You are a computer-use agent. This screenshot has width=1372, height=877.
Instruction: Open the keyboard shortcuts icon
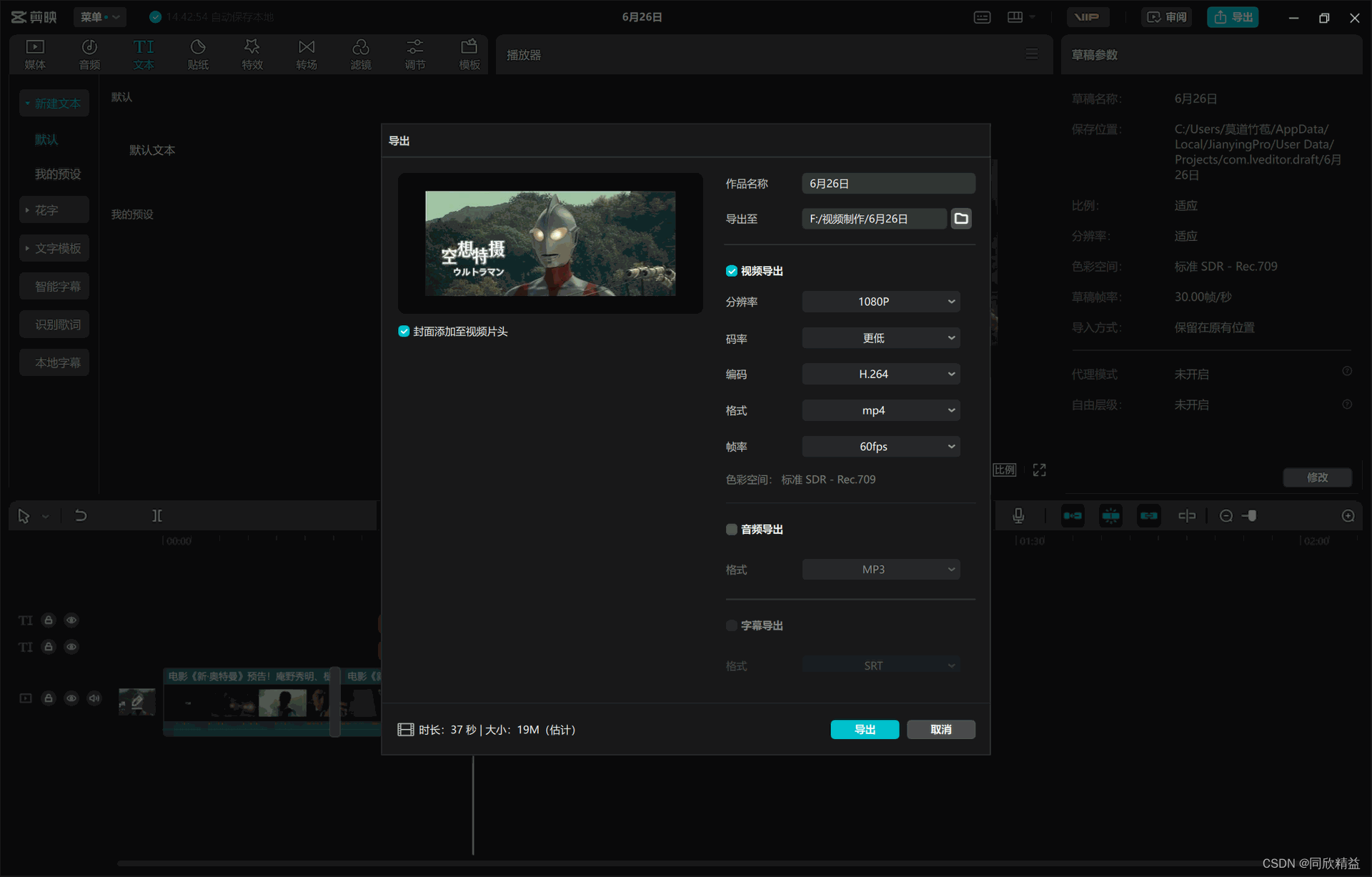pyautogui.click(x=982, y=17)
